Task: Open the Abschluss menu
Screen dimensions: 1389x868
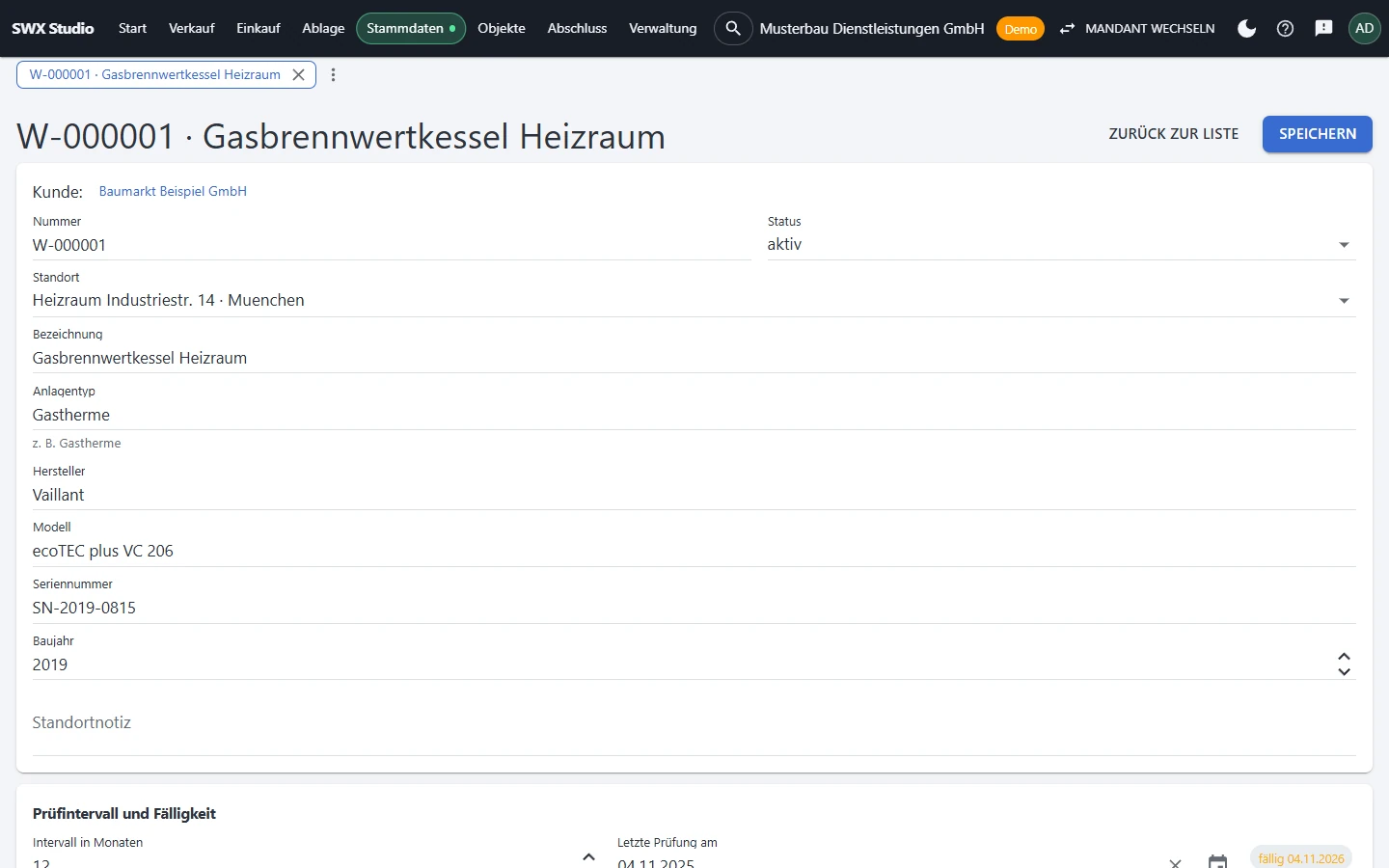Action: click(x=577, y=29)
